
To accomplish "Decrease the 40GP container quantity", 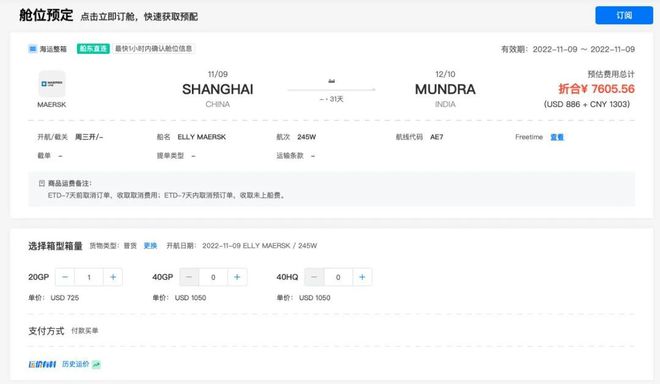I will point(189,277).
